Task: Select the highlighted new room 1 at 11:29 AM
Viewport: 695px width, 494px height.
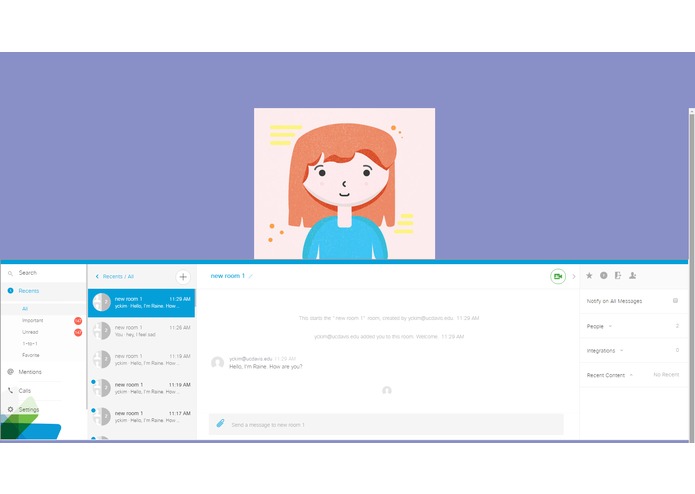Action: [x=141, y=303]
